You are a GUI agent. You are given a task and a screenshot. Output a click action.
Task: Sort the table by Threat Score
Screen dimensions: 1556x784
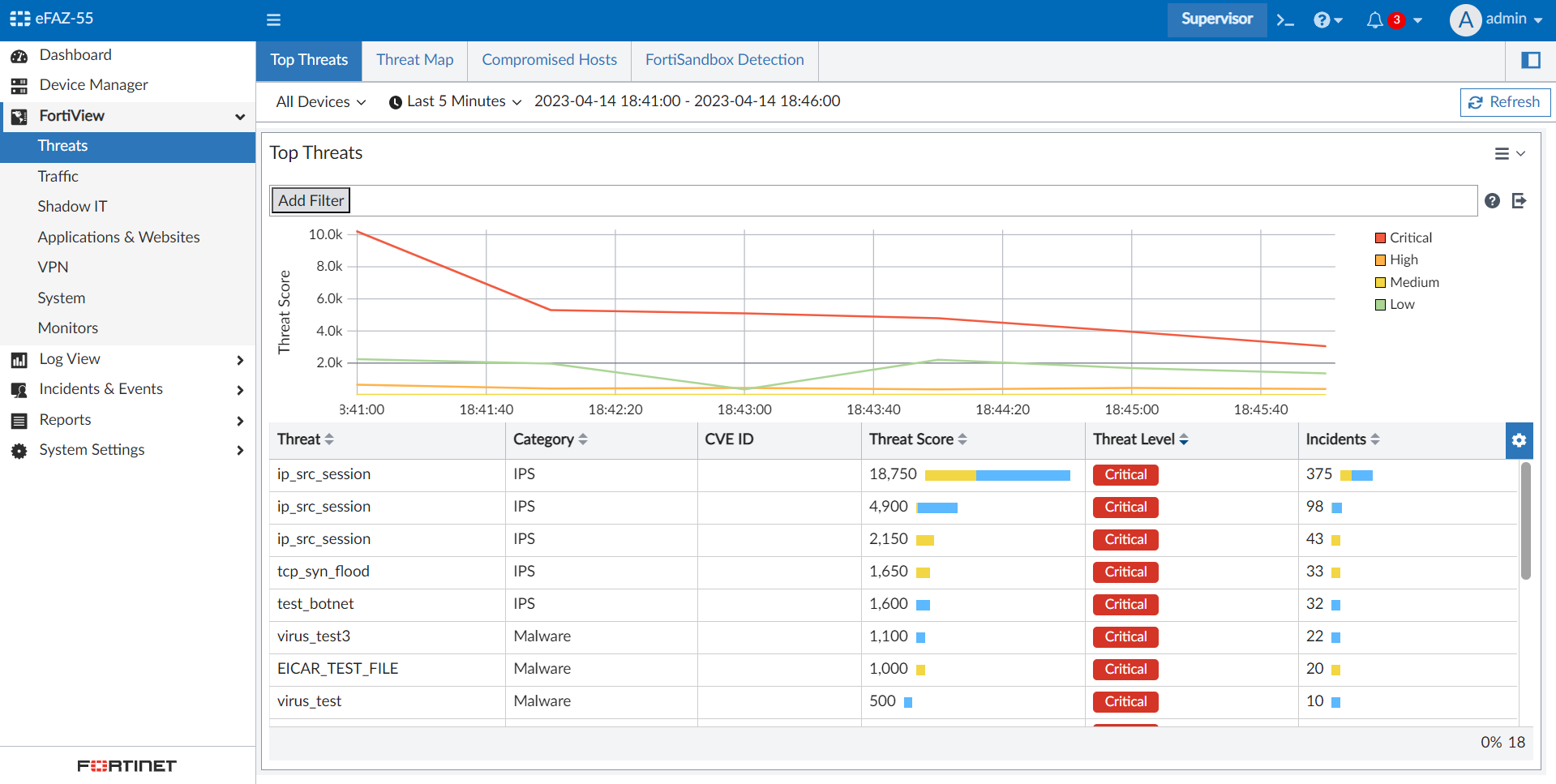963,439
